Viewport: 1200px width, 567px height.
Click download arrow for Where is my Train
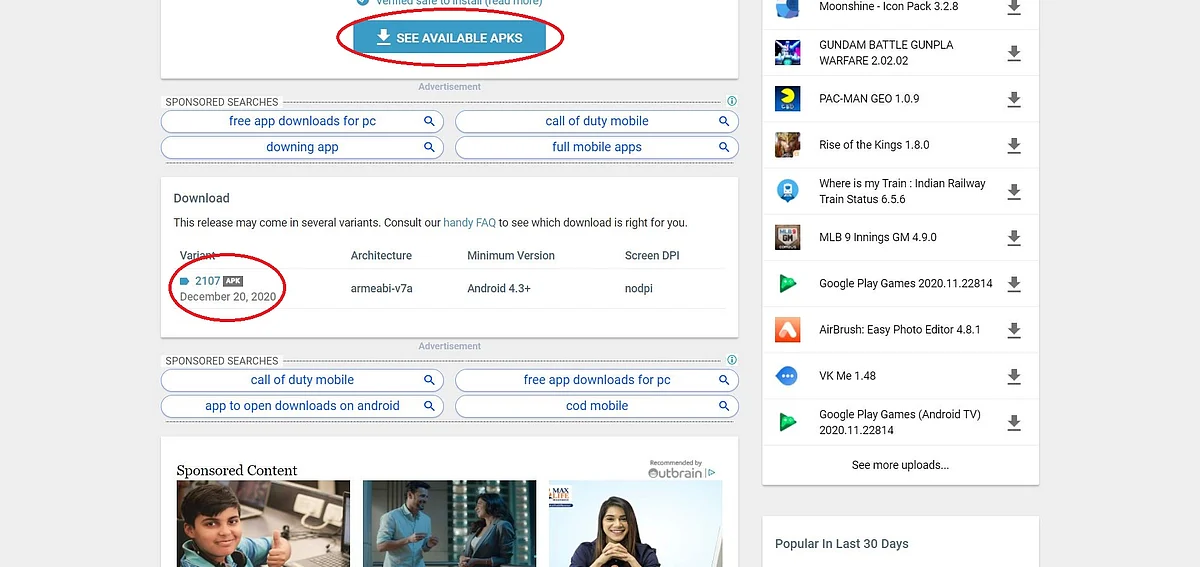[x=1014, y=192]
